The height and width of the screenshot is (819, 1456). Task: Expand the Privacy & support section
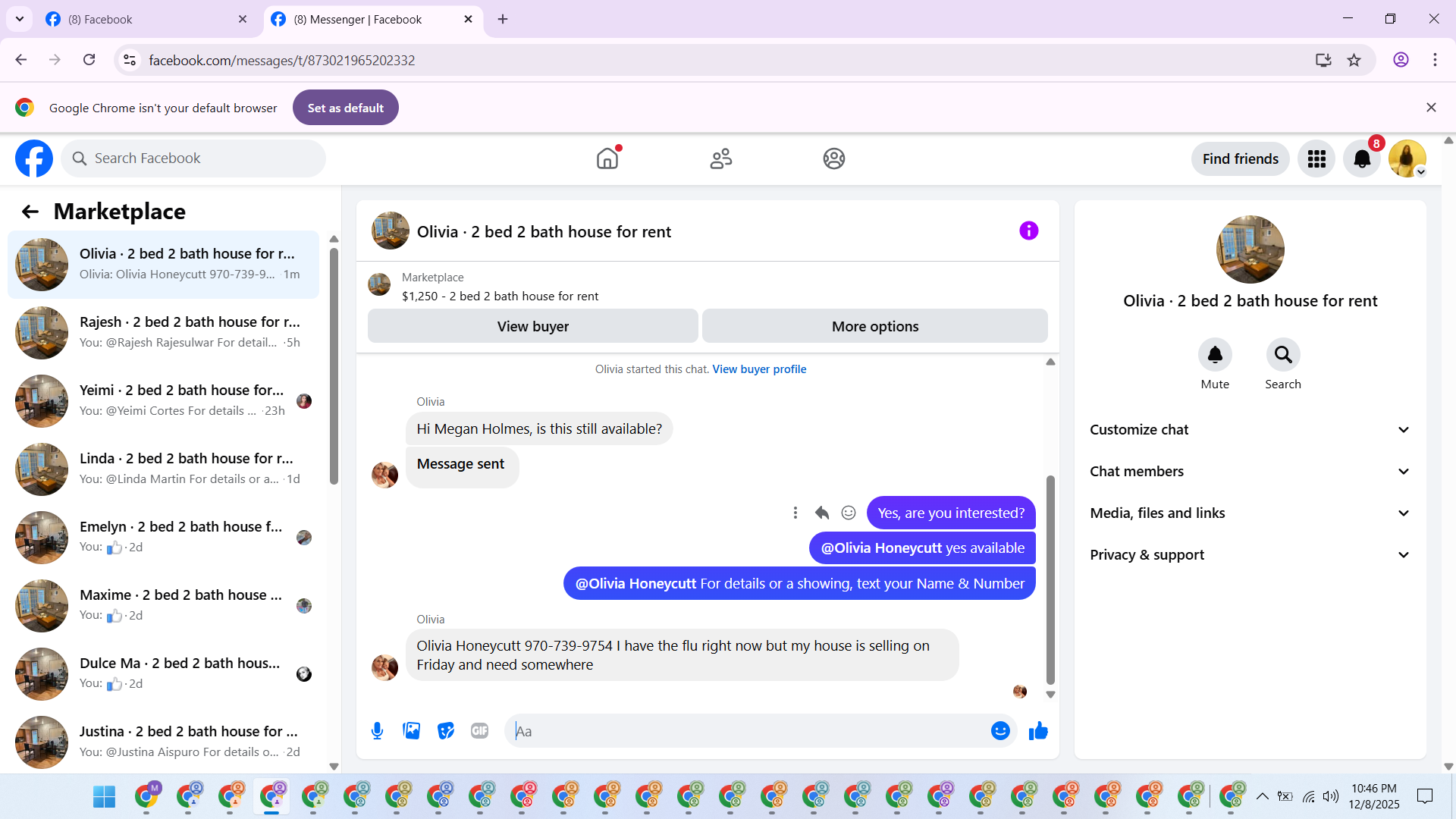tap(1250, 555)
